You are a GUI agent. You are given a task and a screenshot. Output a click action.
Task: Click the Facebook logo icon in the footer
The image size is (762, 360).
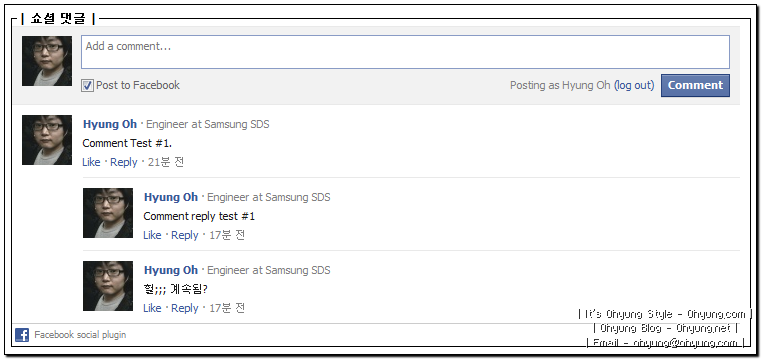[22, 335]
